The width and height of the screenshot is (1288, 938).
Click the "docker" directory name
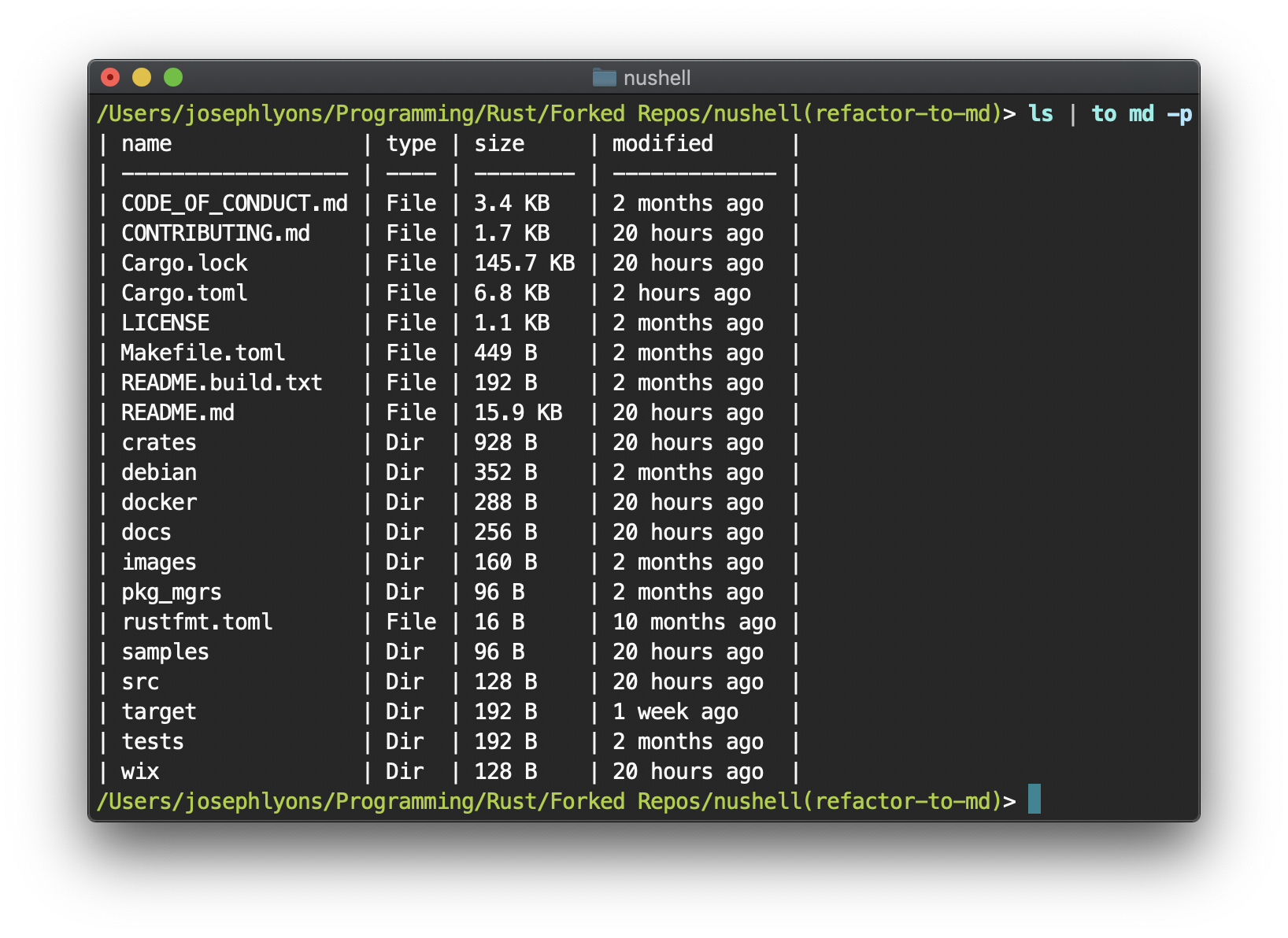[x=159, y=503]
